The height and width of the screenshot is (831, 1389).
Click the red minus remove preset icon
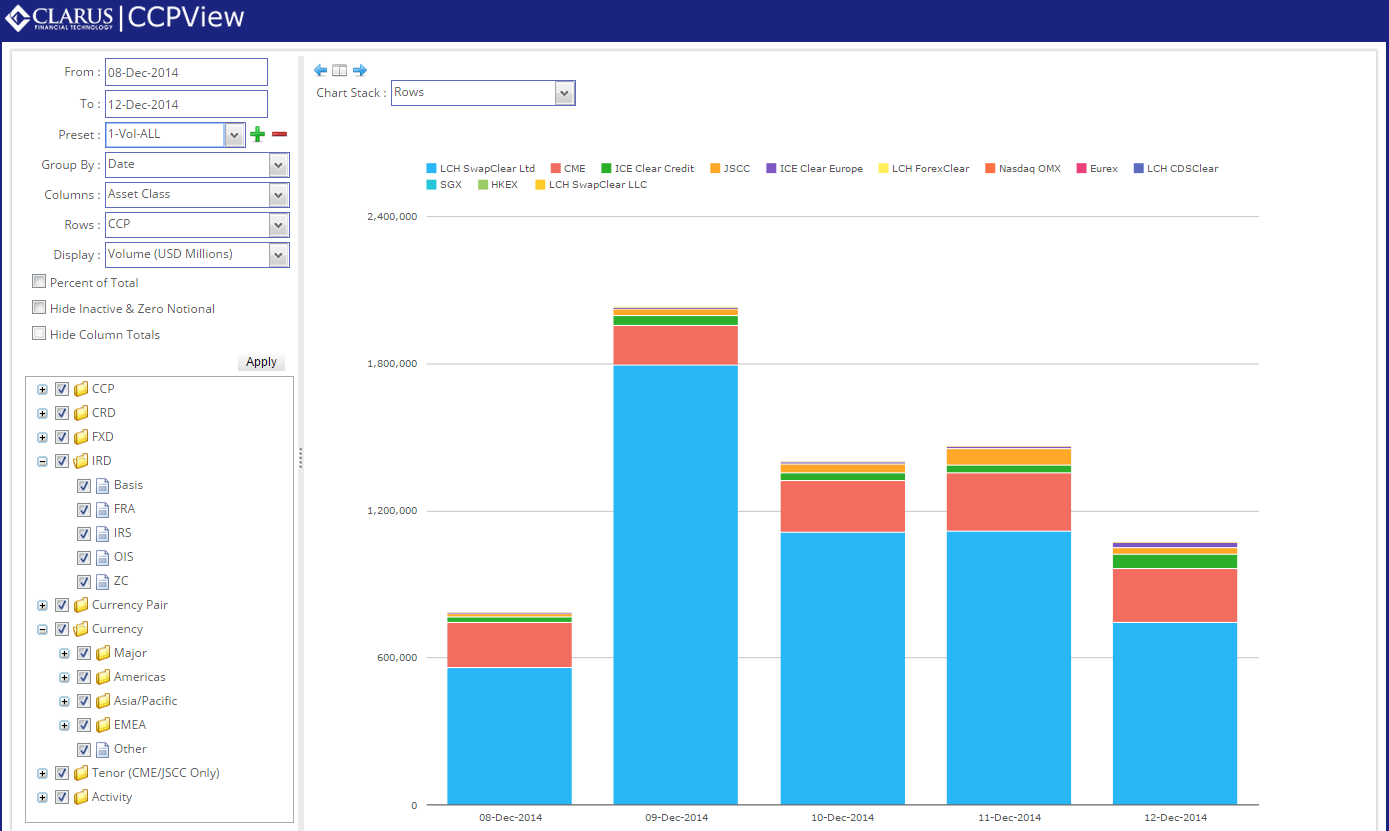pyautogui.click(x=280, y=134)
